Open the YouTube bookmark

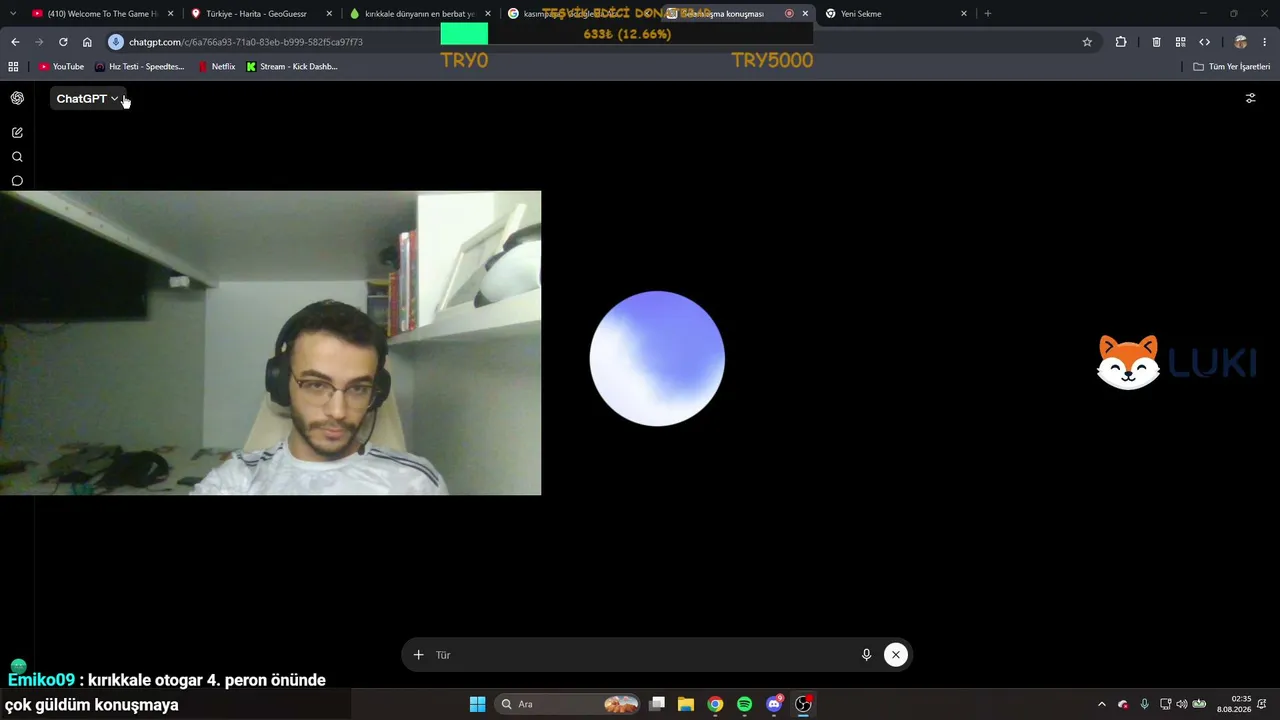tap(61, 67)
